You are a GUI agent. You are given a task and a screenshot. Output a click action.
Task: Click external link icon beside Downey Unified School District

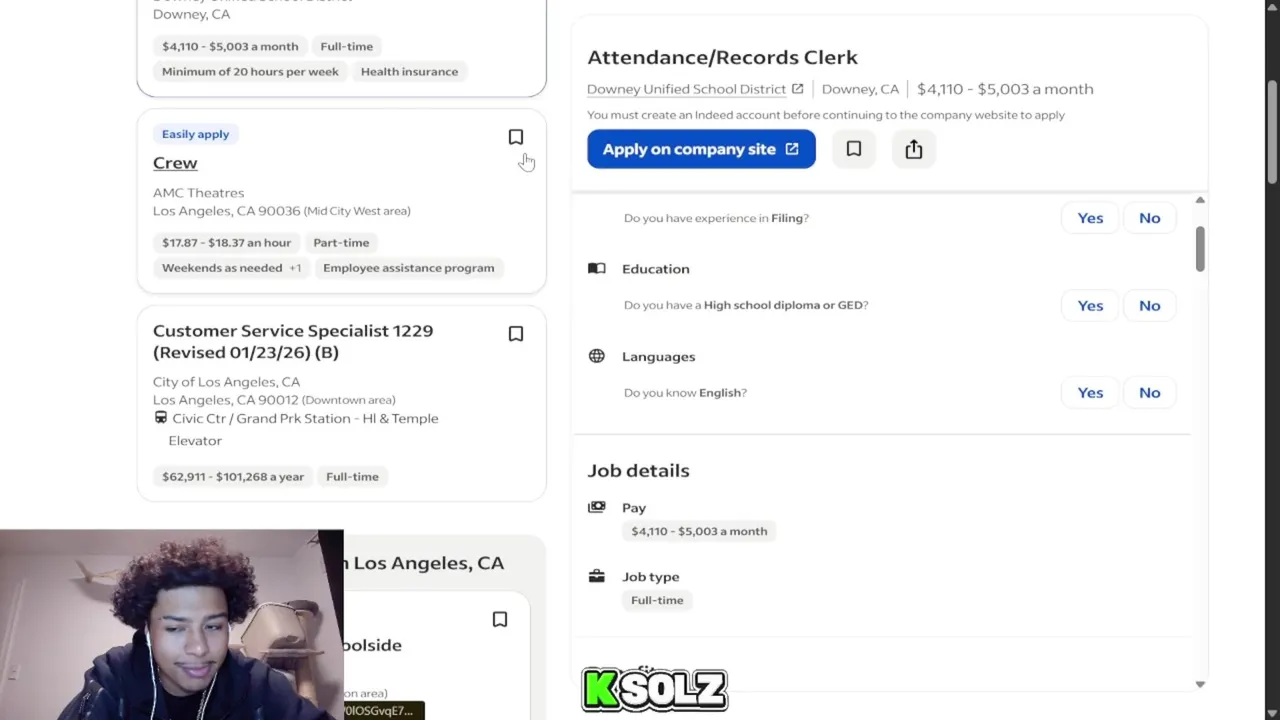pos(797,89)
